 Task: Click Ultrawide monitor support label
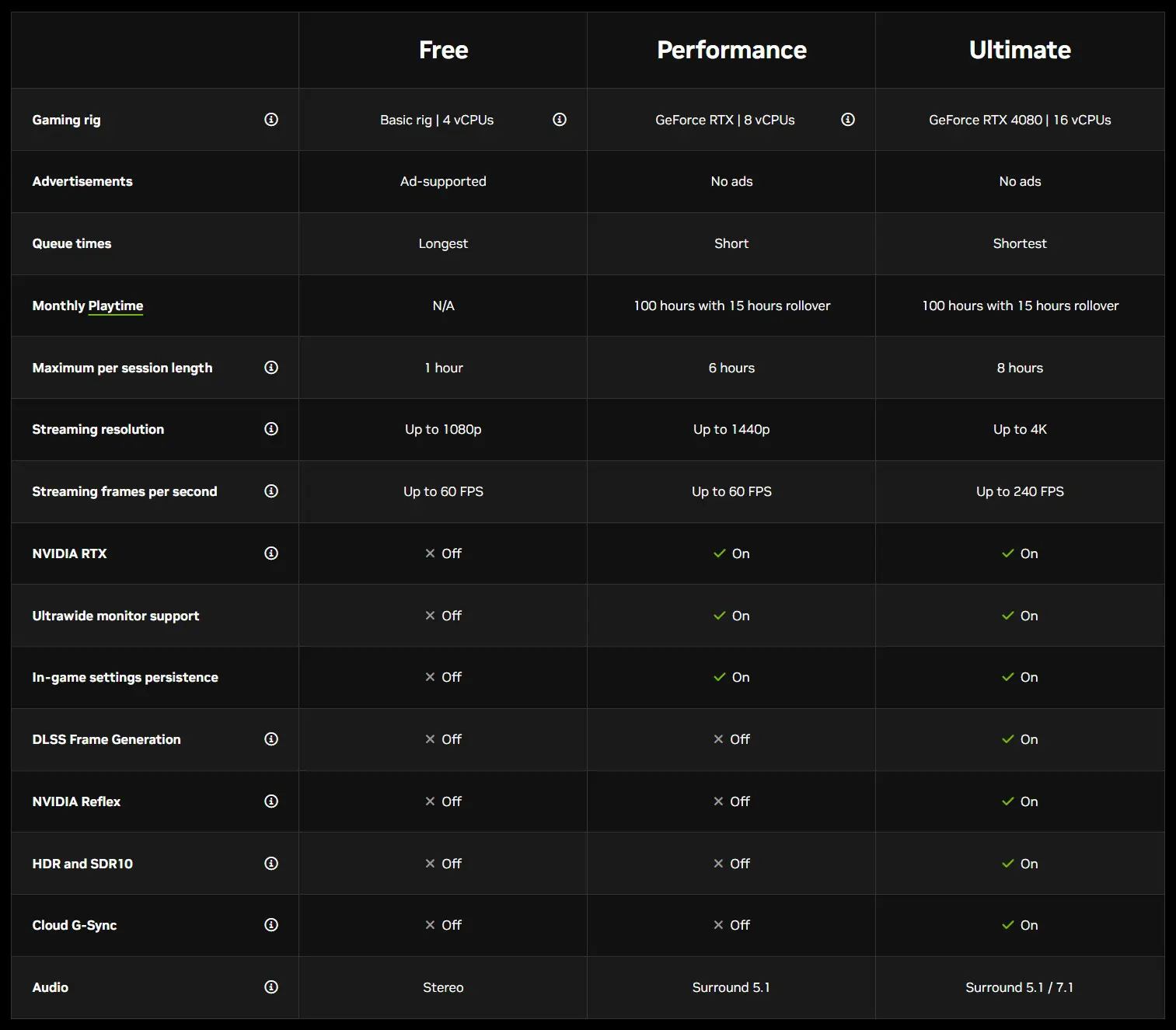coord(116,616)
